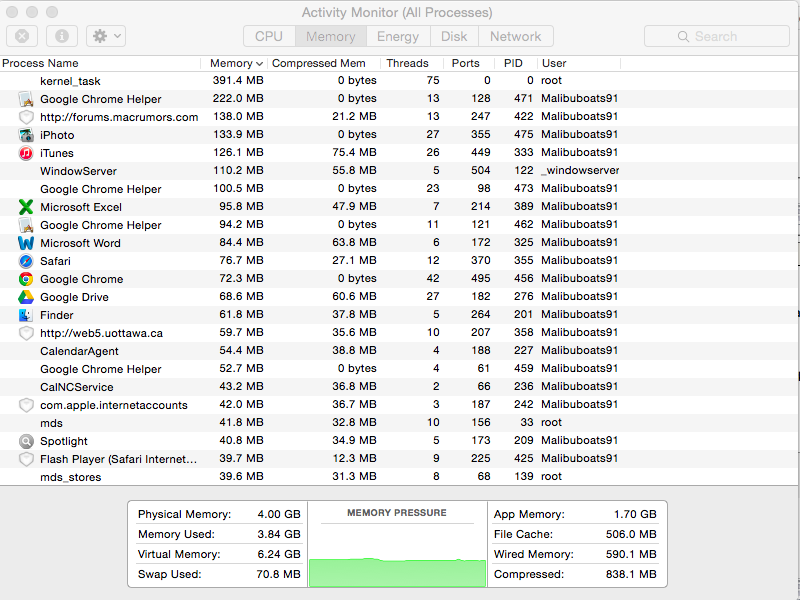Click the Wired Memory 590.1 MB value
The width and height of the screenshot is (800, 600).
tap(631, 554)
